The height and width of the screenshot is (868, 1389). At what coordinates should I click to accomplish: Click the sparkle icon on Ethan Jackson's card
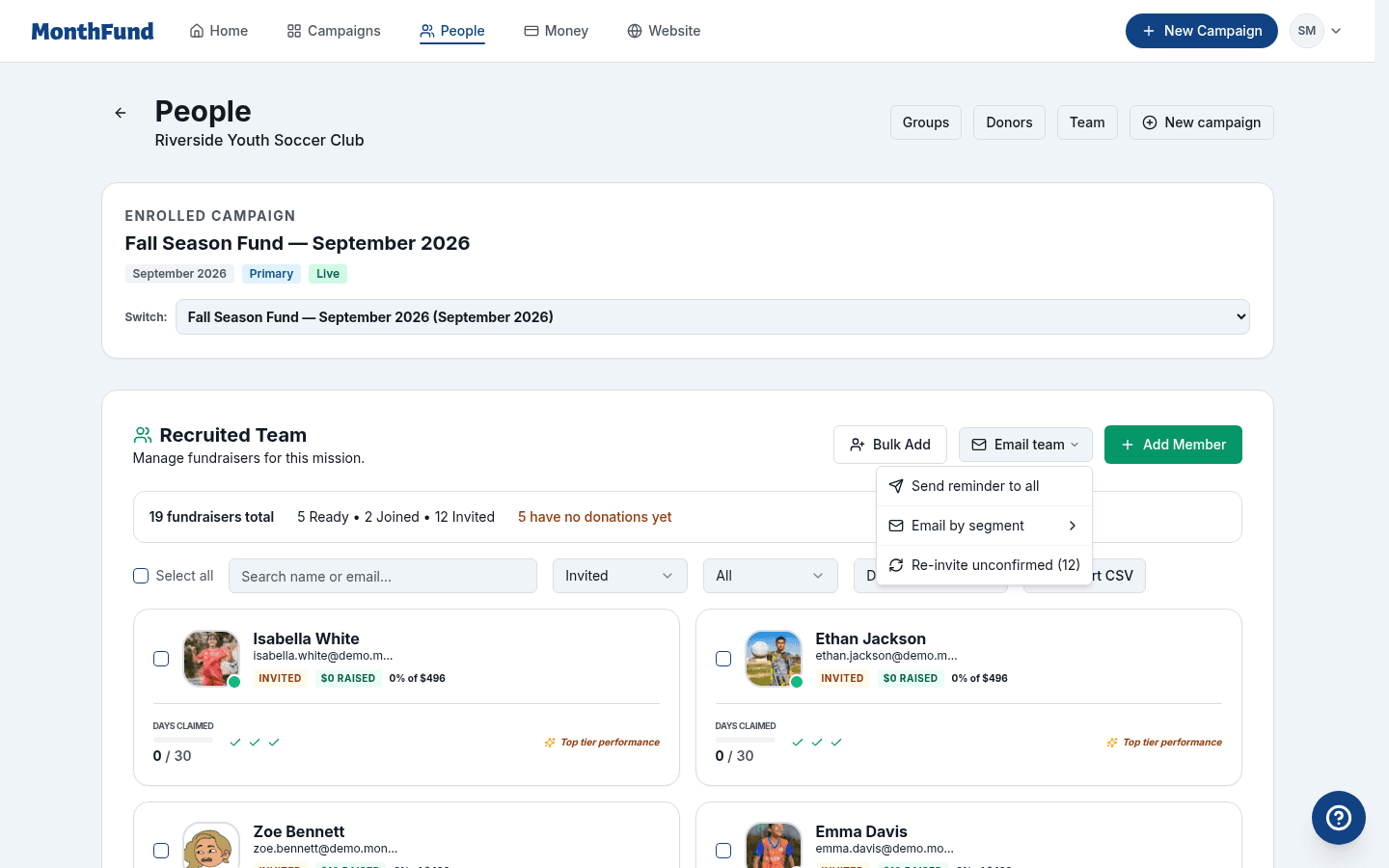point(1112,743)
